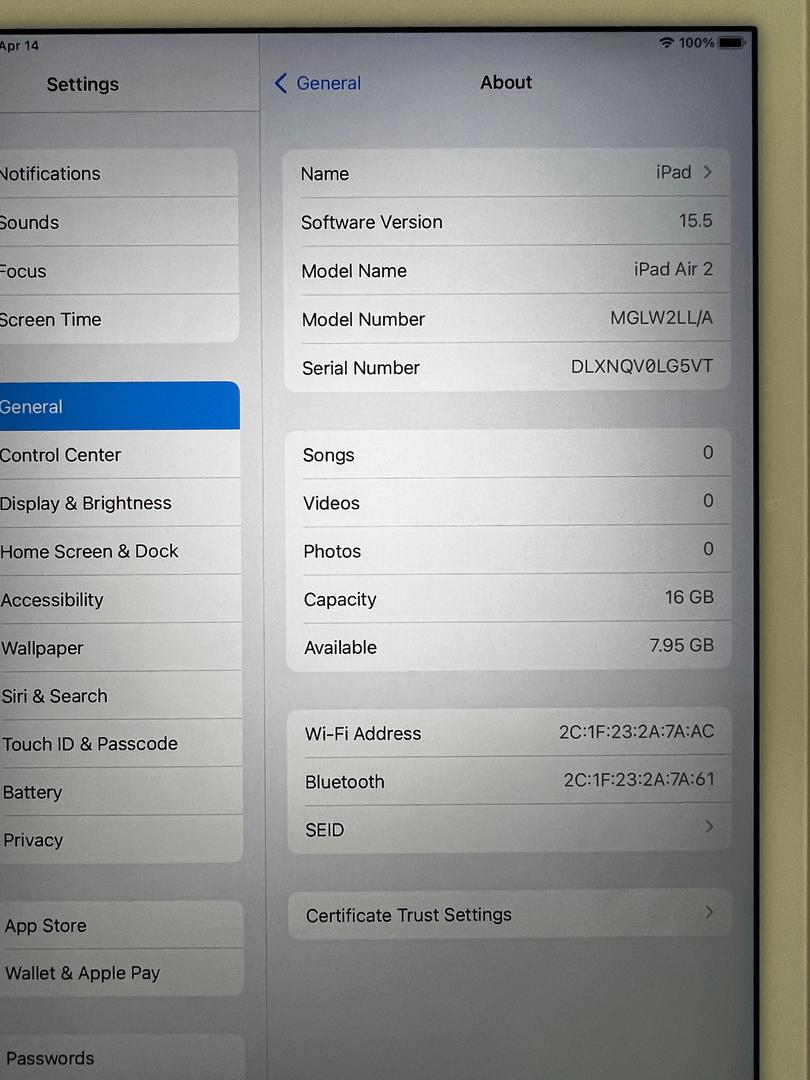
Task: Open Sounds settings
Action: tap(118, 222)
